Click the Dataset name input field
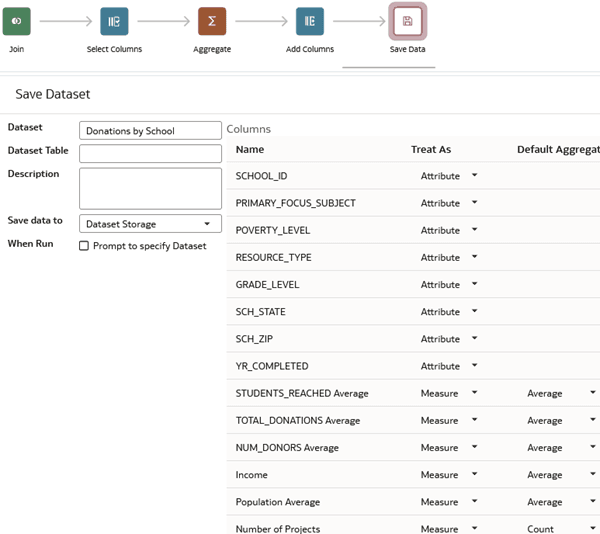The height and width of the screenshot is (534, 600). (150, 131)
